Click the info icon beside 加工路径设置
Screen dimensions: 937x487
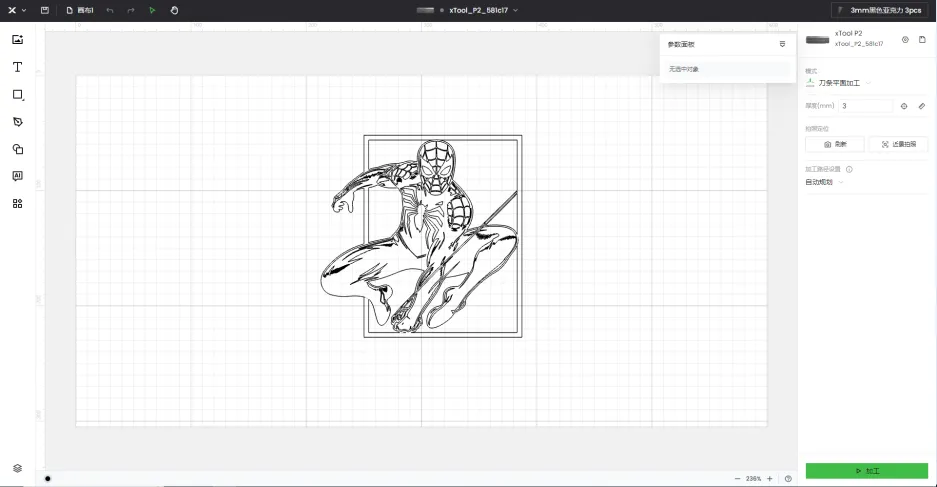point(849,169)
